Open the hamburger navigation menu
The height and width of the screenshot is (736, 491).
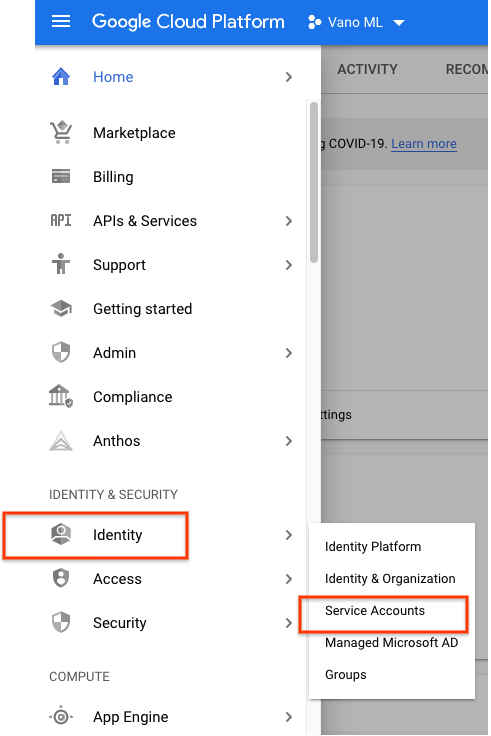coord(61,22)
